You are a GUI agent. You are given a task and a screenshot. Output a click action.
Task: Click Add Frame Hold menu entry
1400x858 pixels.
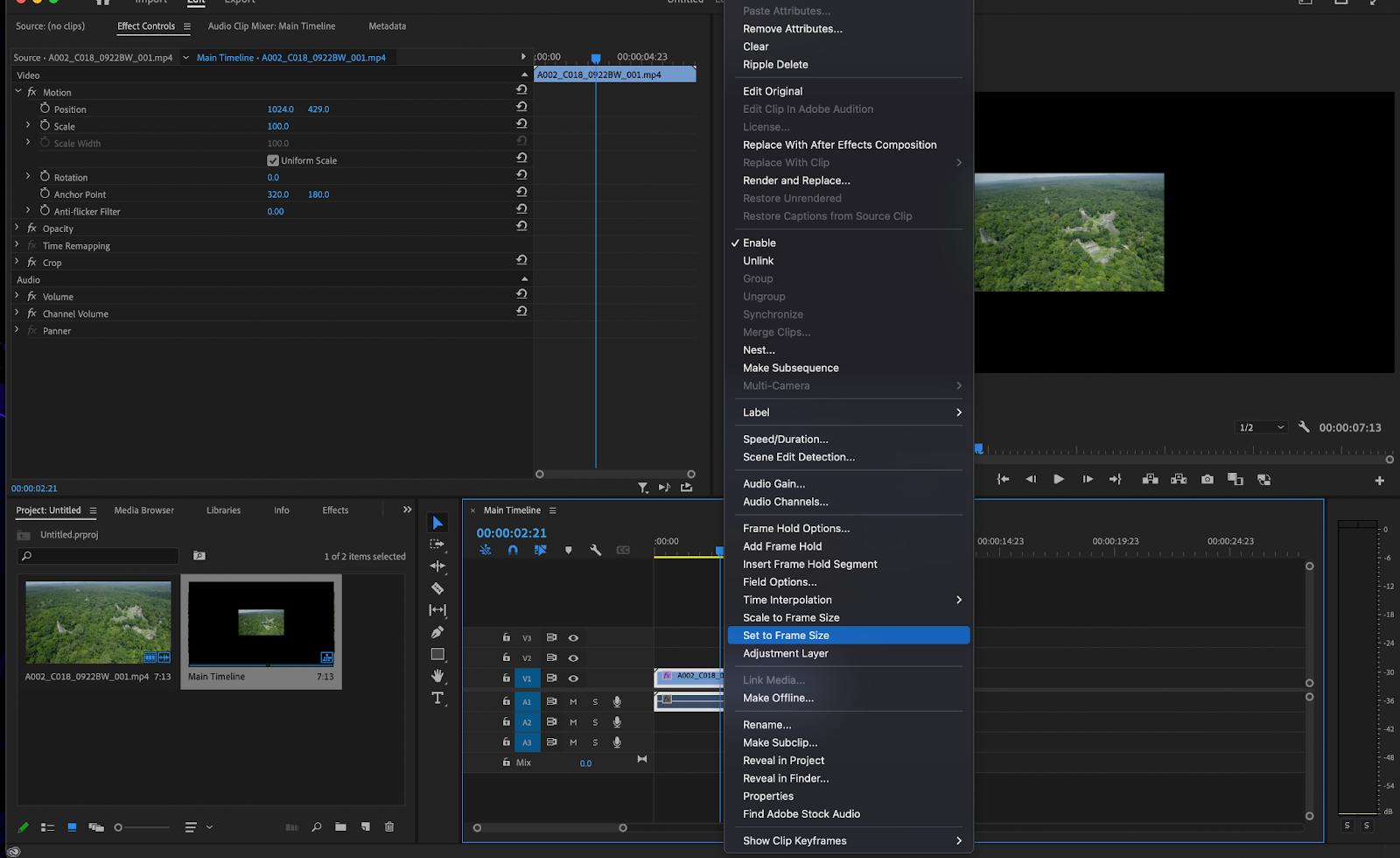tap(849, 546)
